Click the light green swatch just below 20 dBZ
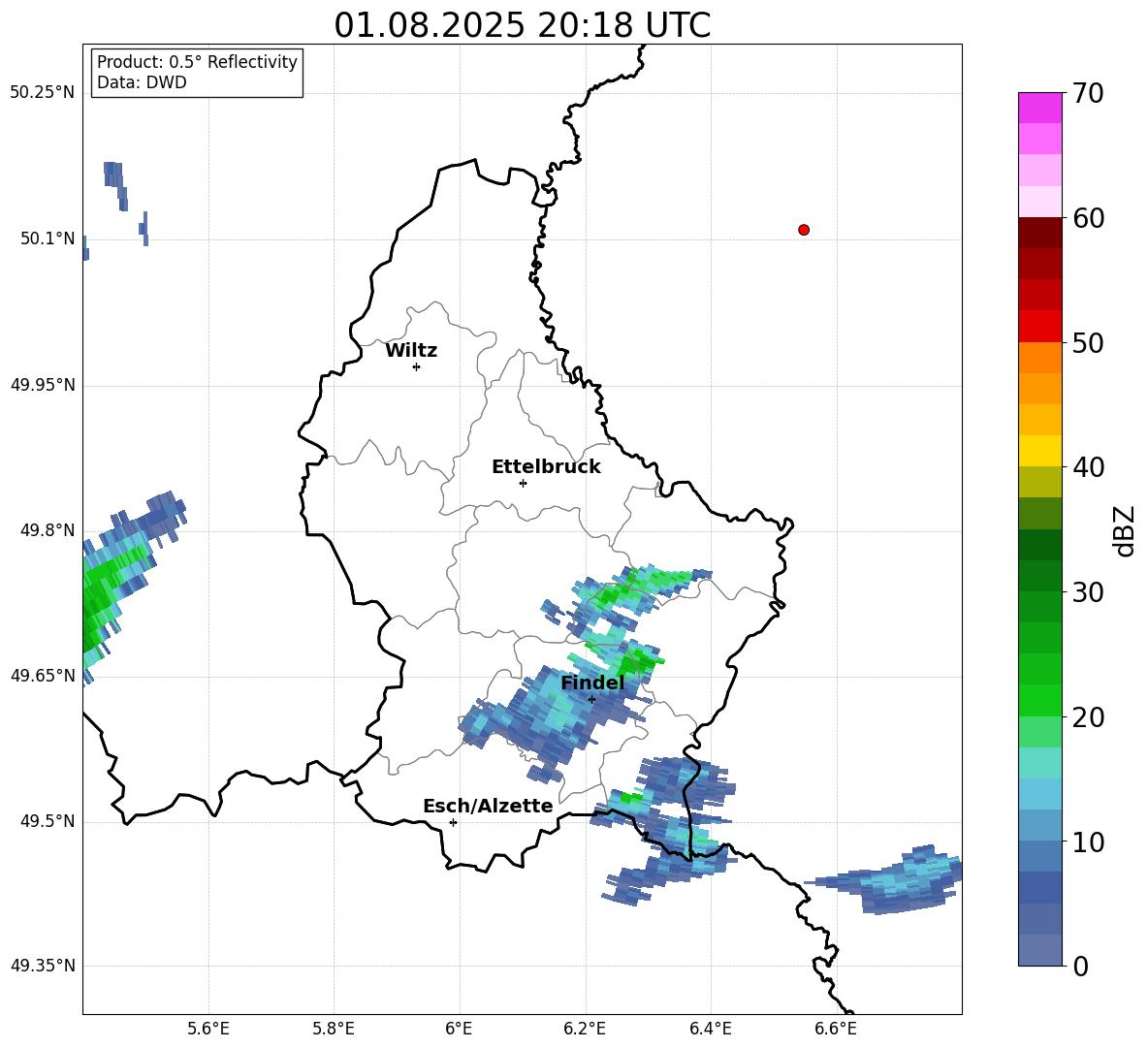Image resolution: width=1148 pixels, height=1048 pixels. click(1039, 732)
